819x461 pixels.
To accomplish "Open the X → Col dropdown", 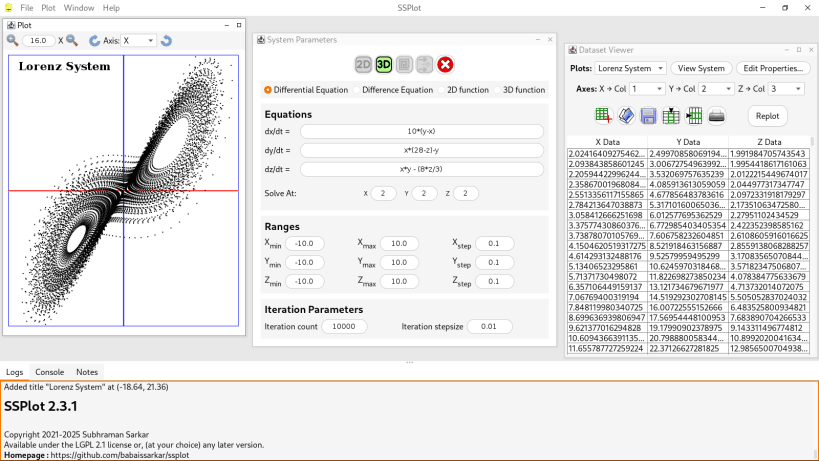I will click(x=647, y=89).
